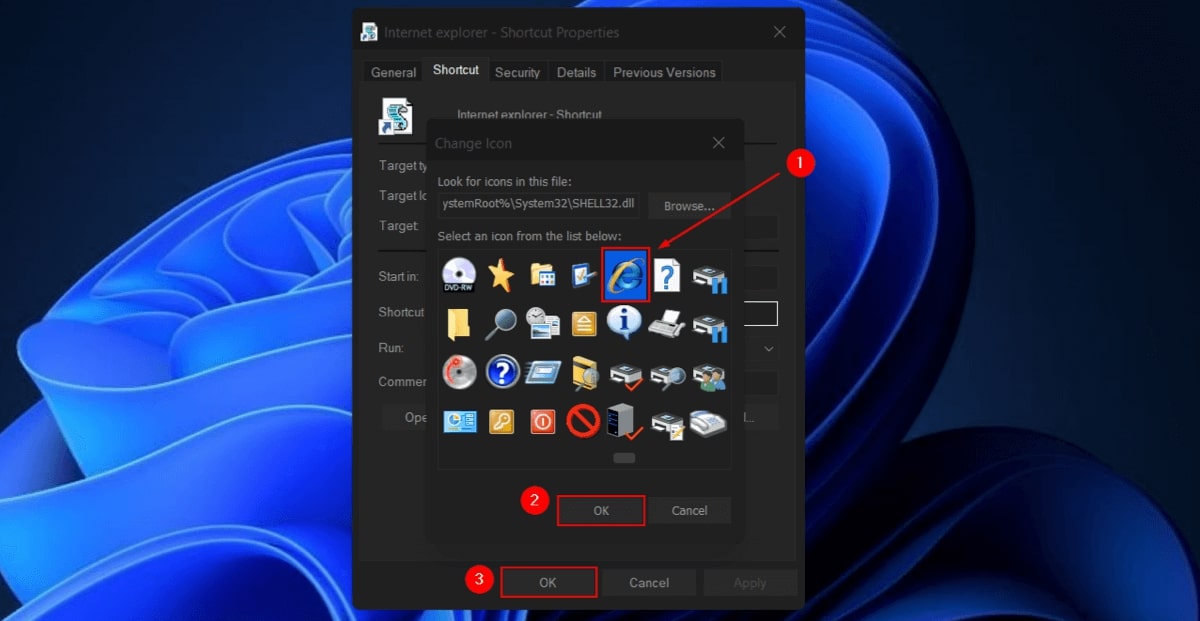Choose the golden key icon
Screen dimensions: 1200x621
(502, 421)
